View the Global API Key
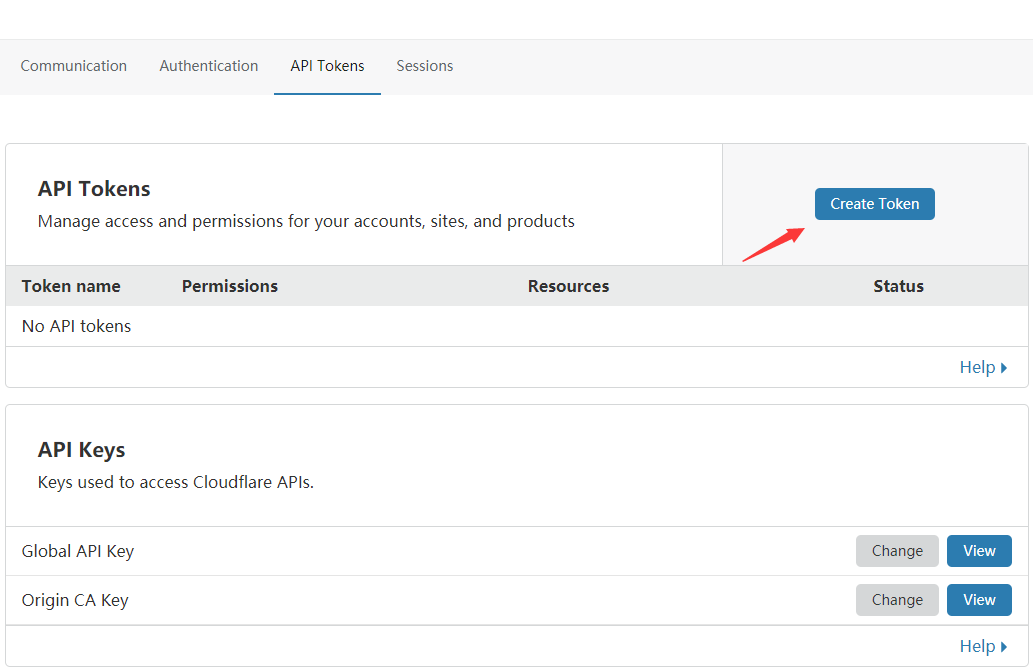Image resolution: width=1033 pixels, height=670 pixels. (x=979, y=551)
